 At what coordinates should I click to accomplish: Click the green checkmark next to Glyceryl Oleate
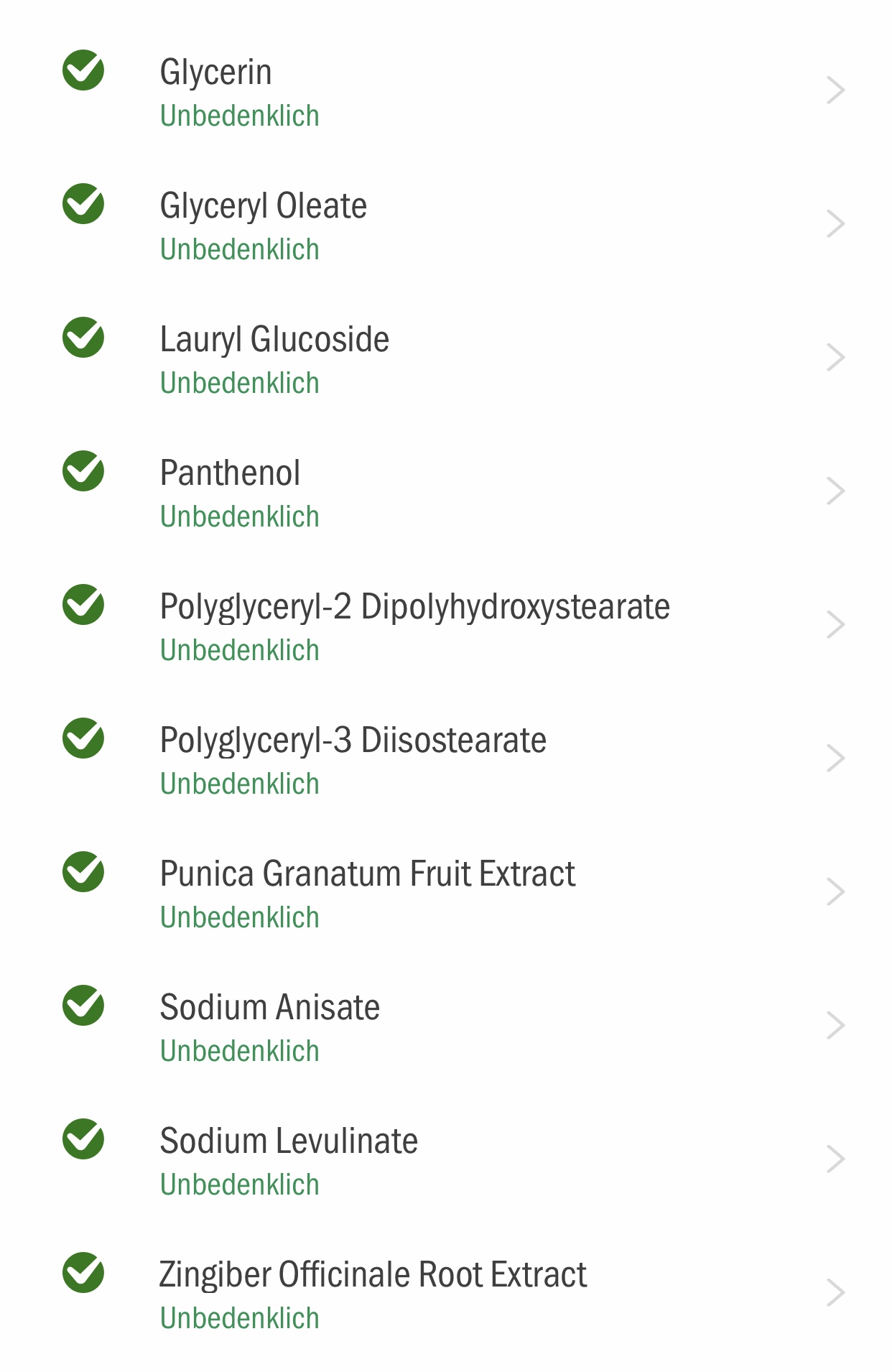83,204
